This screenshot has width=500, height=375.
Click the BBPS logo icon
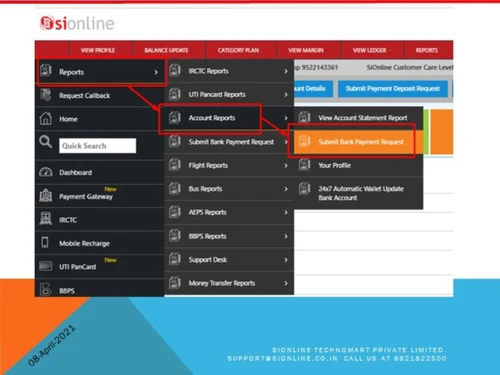point(46,289)
